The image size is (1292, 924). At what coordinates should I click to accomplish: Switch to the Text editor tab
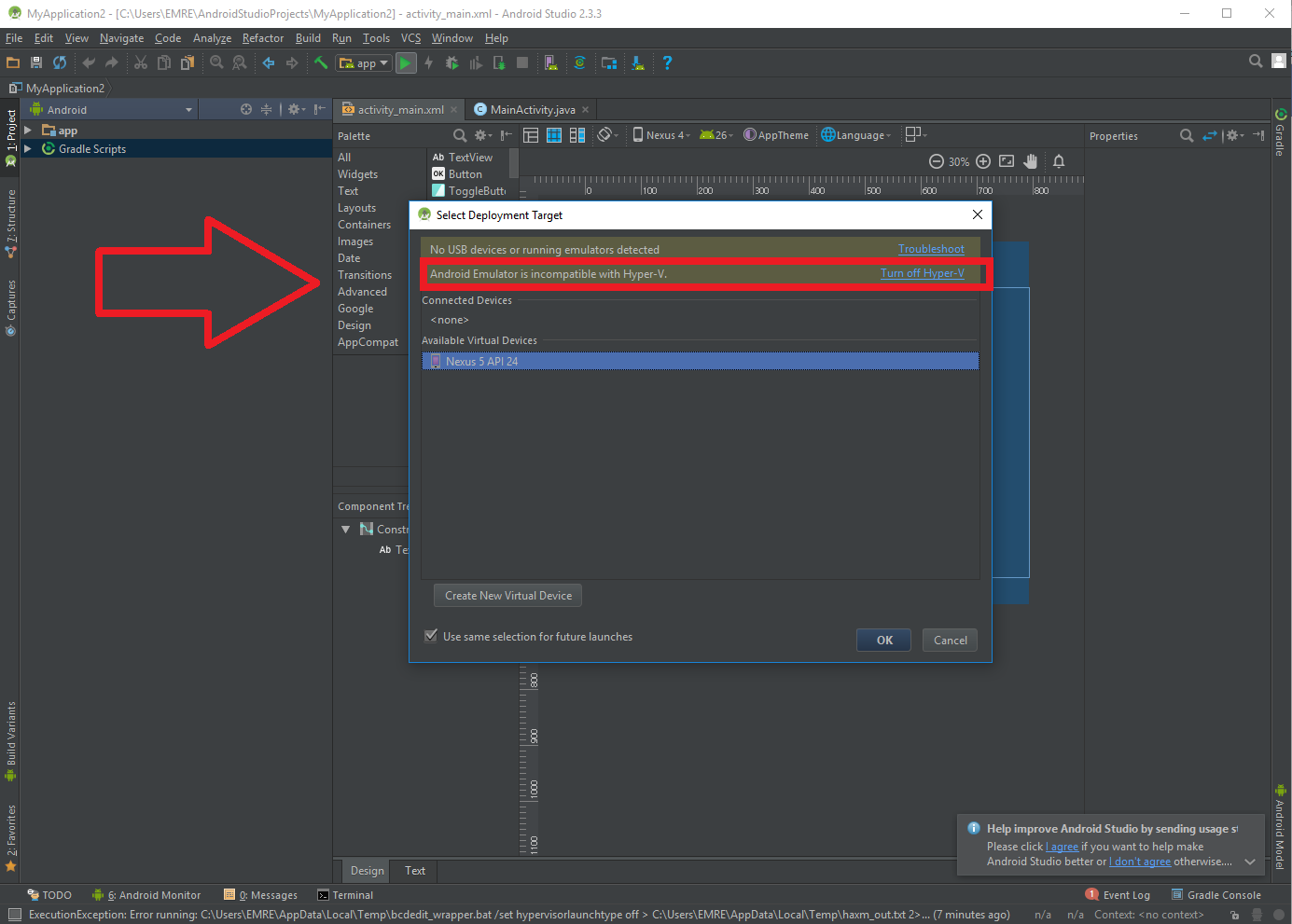pos(415,871)
